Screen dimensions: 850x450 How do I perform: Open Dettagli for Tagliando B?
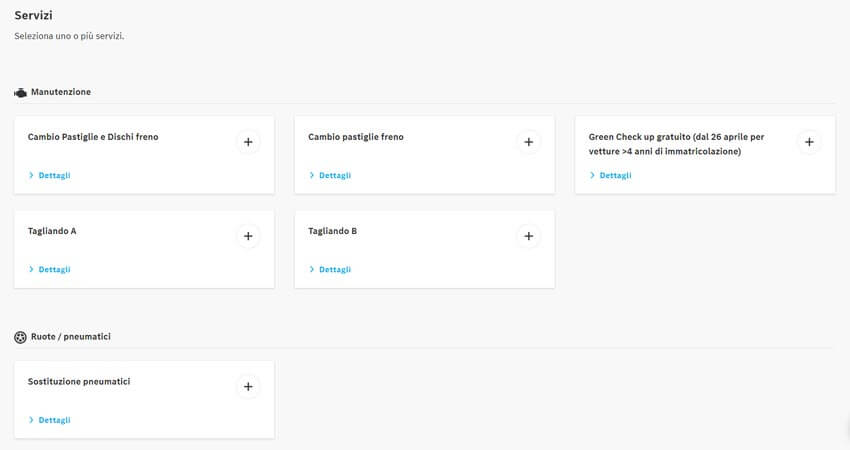click(x=334, y=269)
